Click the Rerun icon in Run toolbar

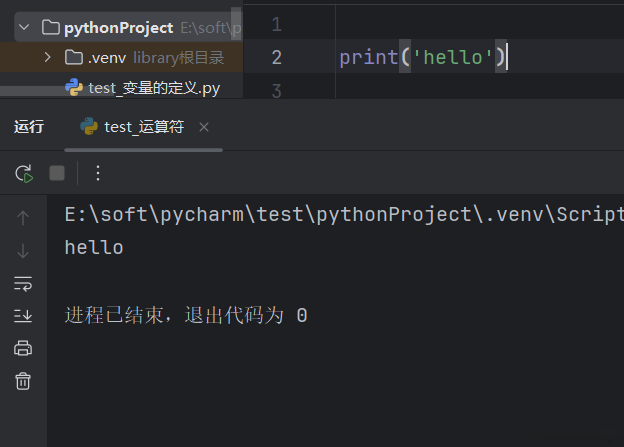coord(24,173)
